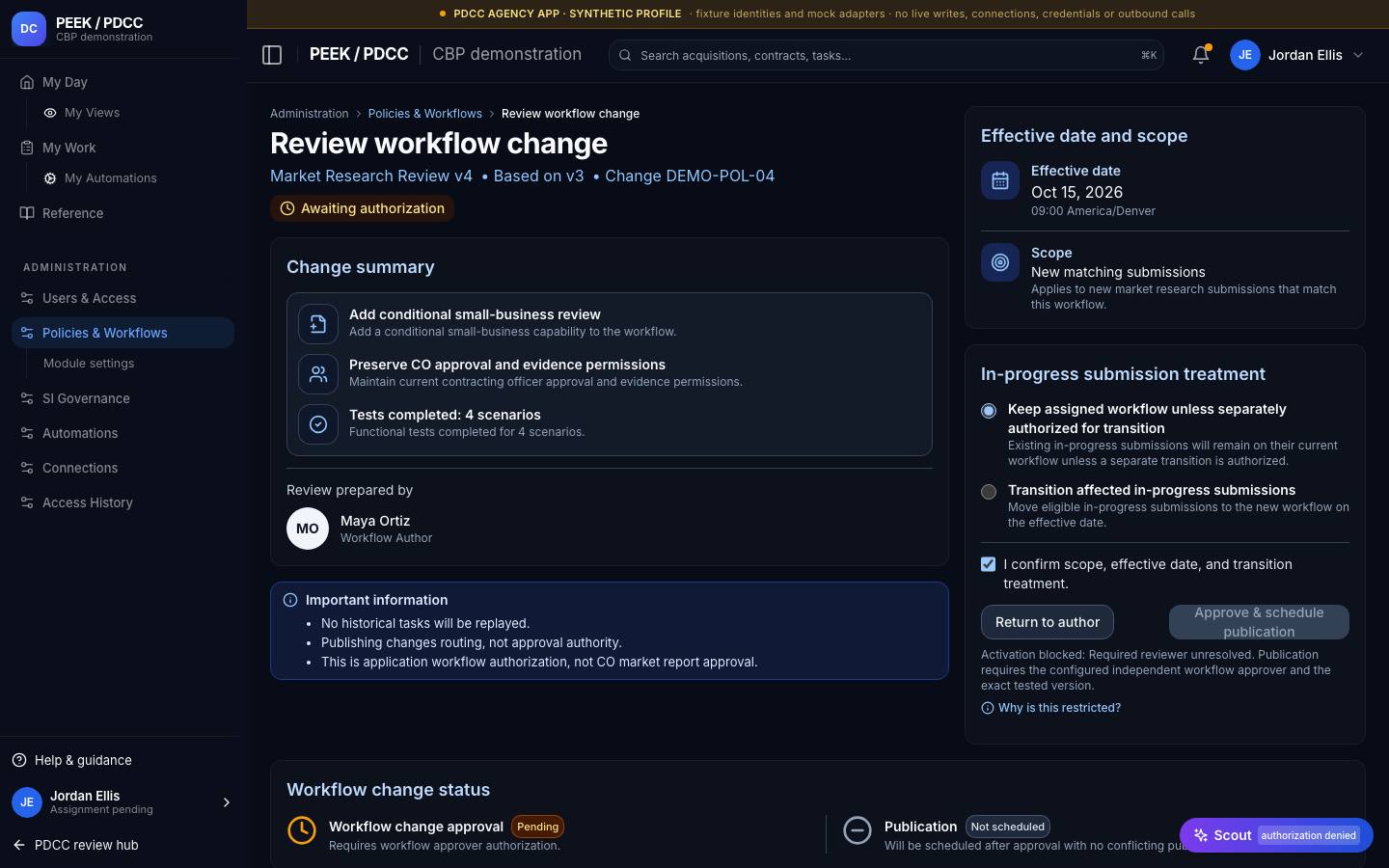Click the Publication not-scheduled circle icon
Image resolution: width=1389 pixels, height=868 pixels.
(x=858, y=830)
